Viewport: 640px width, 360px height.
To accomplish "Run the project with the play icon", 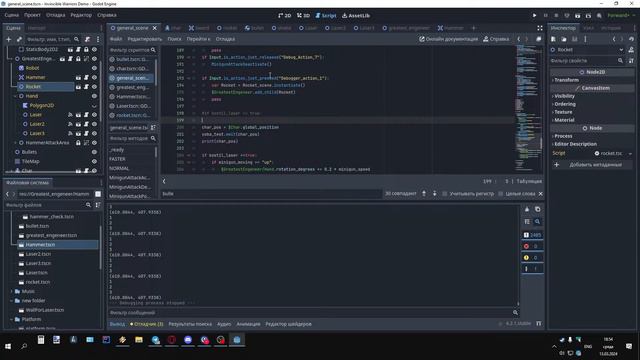I will (534, 16).
